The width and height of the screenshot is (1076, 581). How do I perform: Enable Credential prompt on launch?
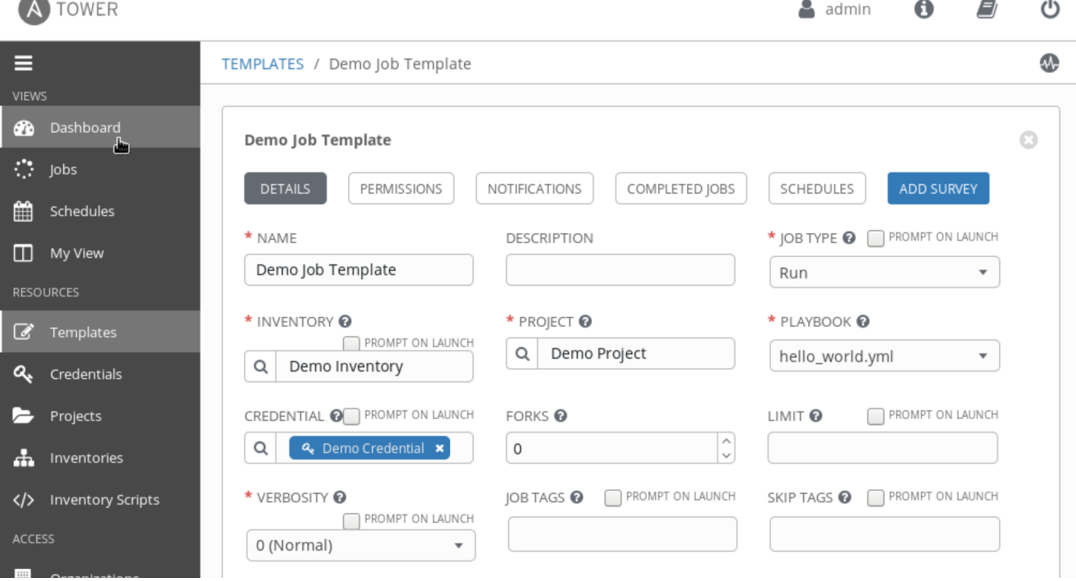(x=351, y=416)
